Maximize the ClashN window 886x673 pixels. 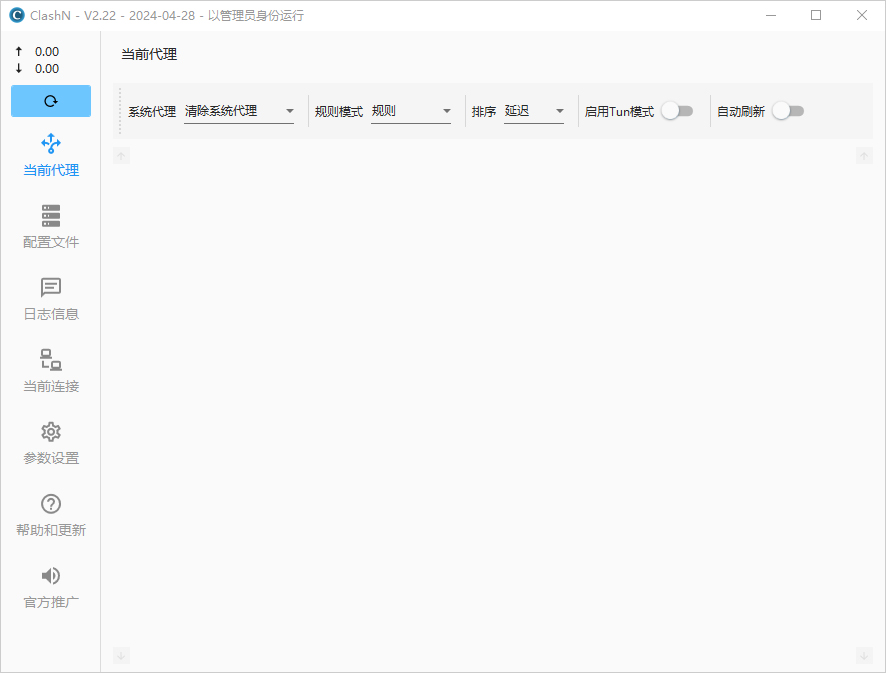click(816, 15)
